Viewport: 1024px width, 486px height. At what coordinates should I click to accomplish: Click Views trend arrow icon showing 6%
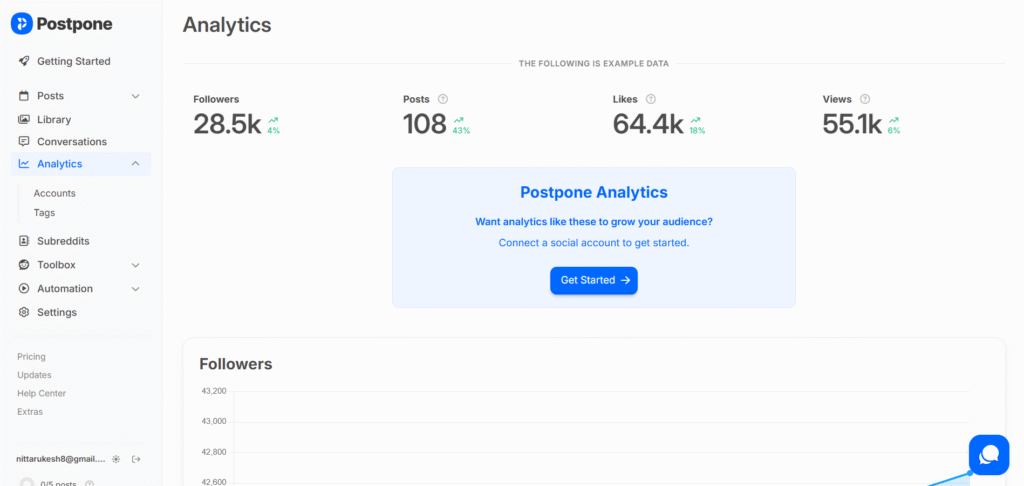point(893,120)
